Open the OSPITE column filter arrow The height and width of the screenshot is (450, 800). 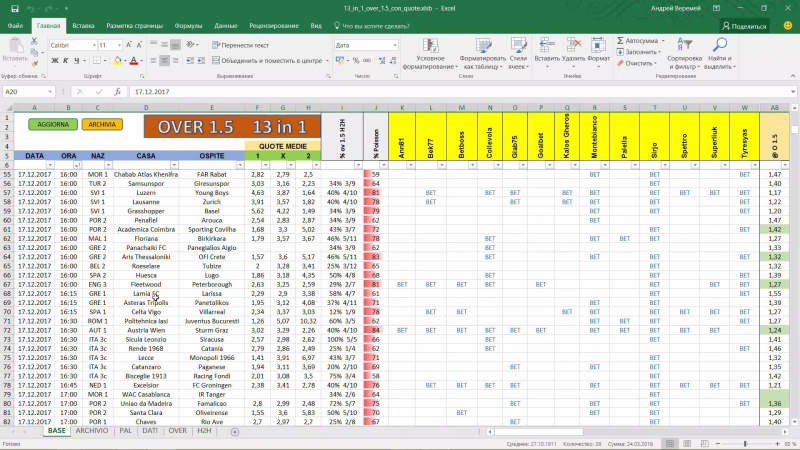[x=240, y=165]
